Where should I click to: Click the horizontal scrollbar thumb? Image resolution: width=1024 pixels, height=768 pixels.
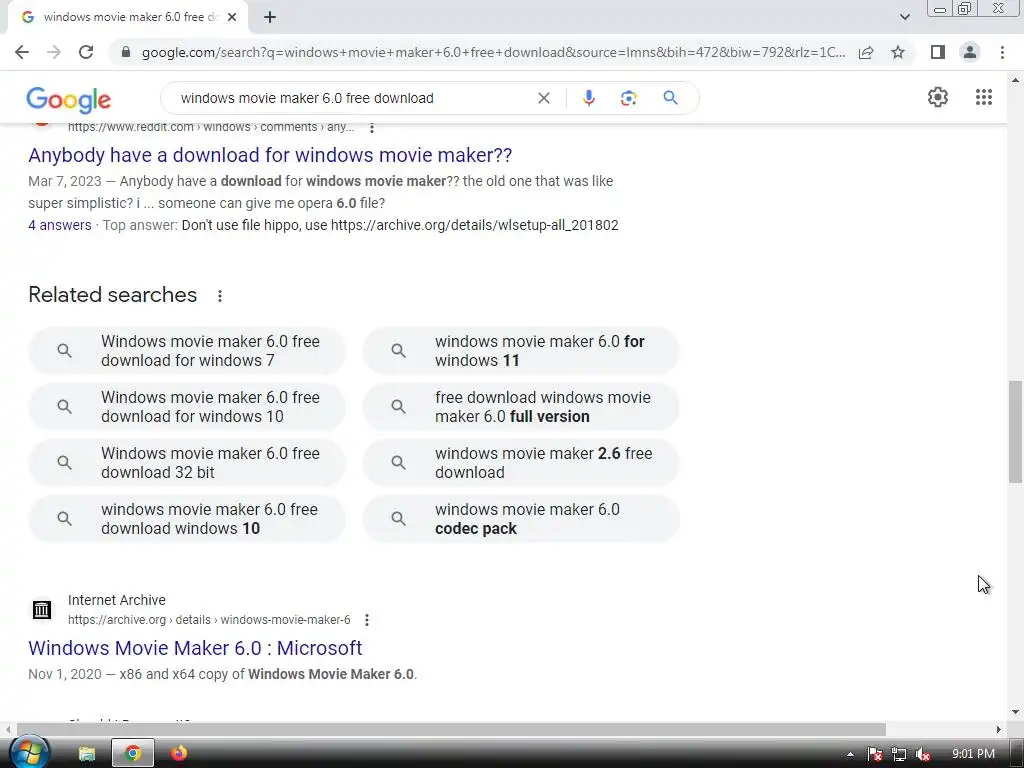451,729
